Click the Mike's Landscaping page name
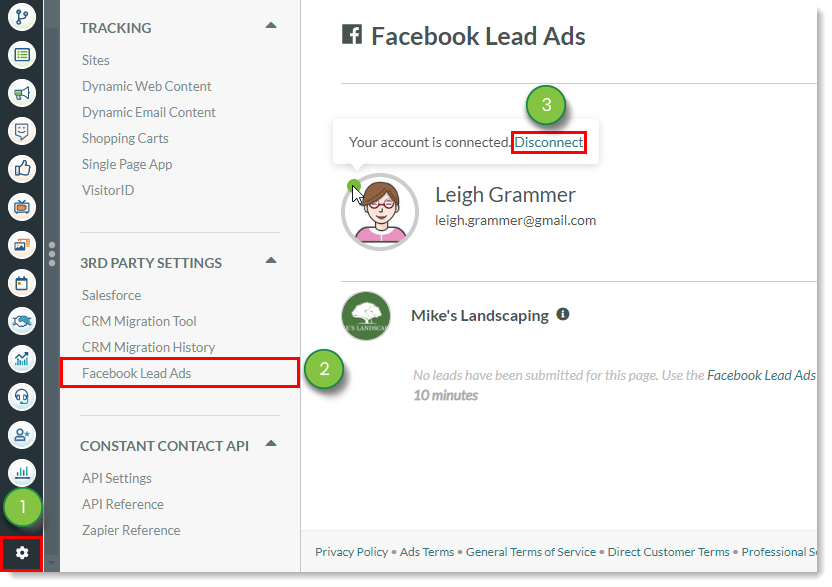The image size is (832, 587). [480, 316]
